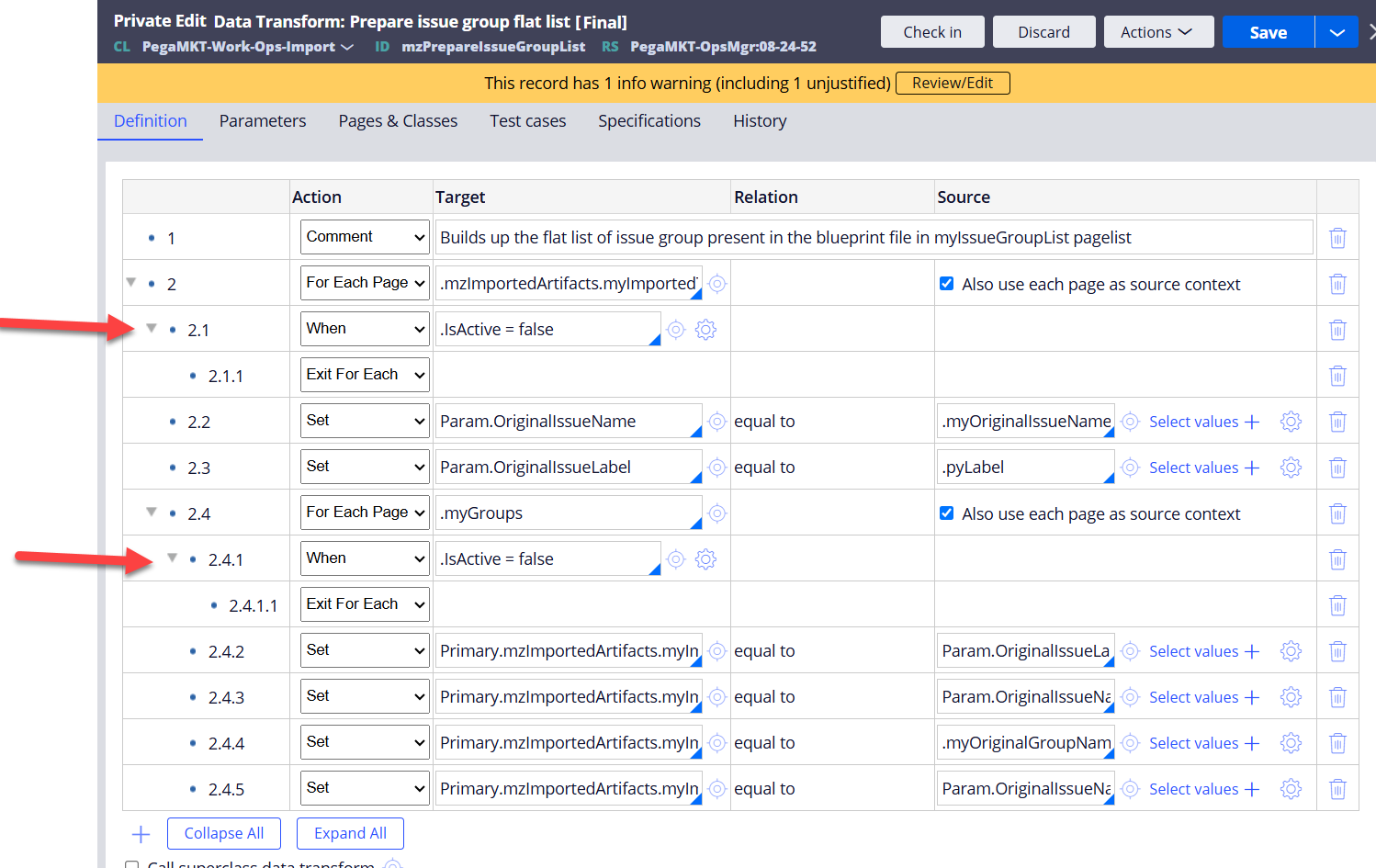Delete row 1 with trash icon
1376x868 pixels.
[1337, 238]
